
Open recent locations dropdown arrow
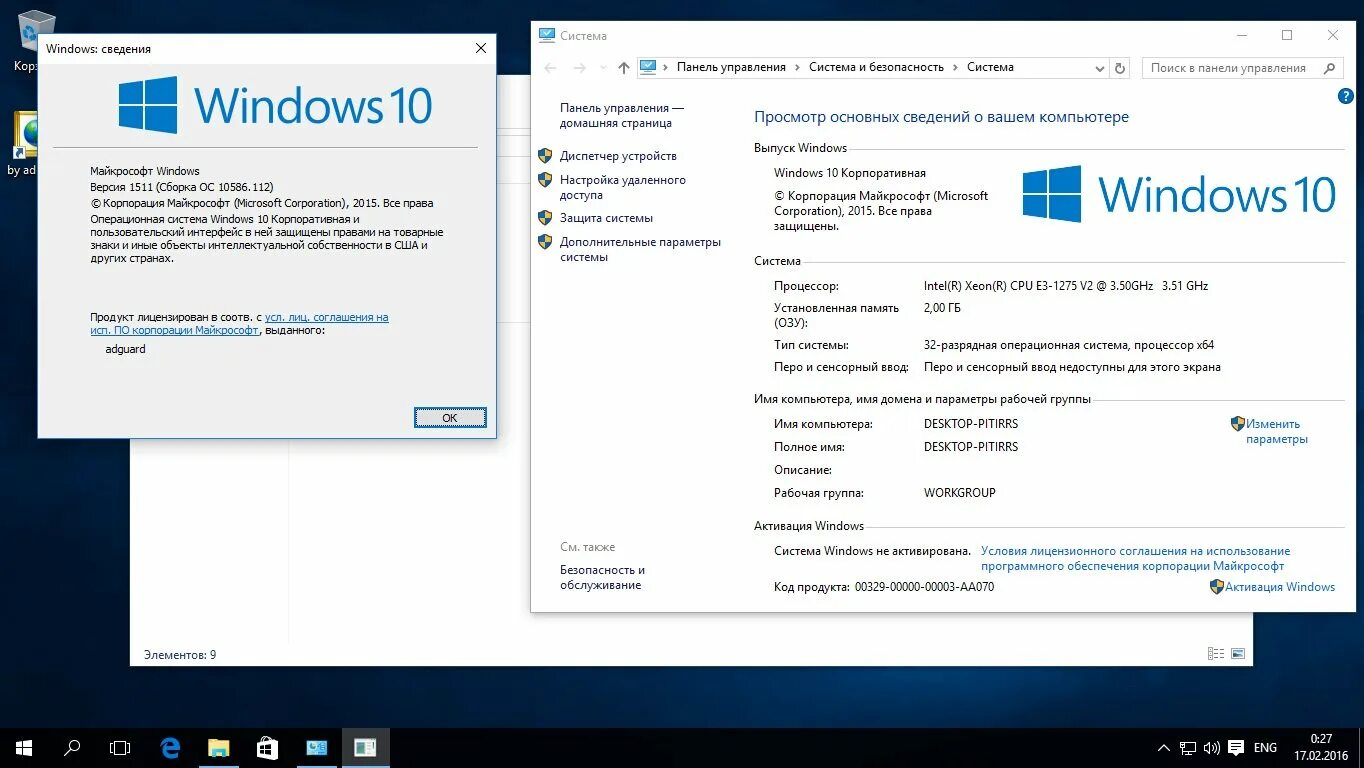[x=602, y=68]
